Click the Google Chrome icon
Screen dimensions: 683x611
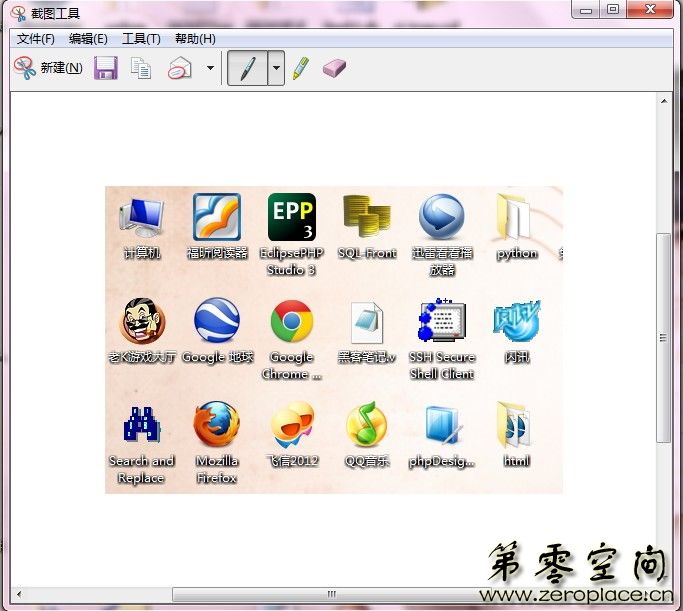pos(292,321)
